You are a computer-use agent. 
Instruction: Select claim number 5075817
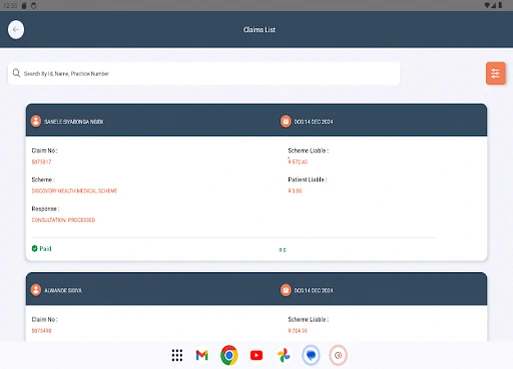[41, 162]
